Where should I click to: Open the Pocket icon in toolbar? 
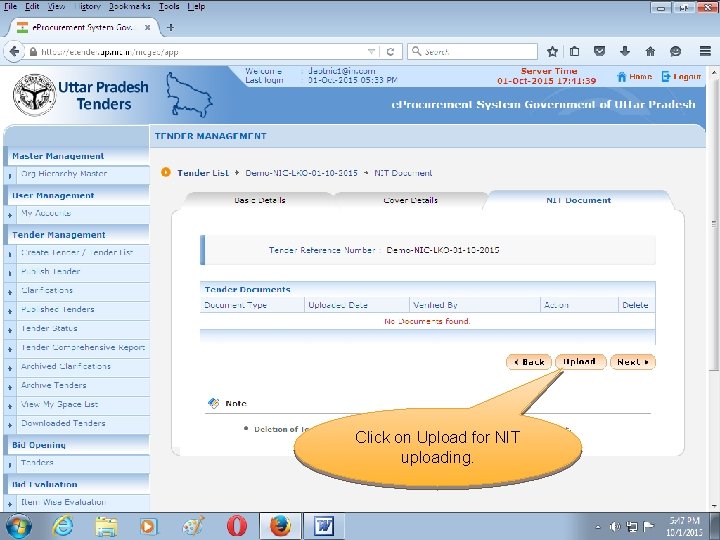599,51
